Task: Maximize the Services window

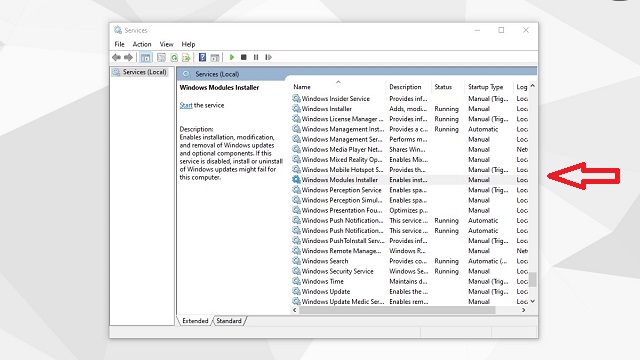Action: (x=501, y=30)
